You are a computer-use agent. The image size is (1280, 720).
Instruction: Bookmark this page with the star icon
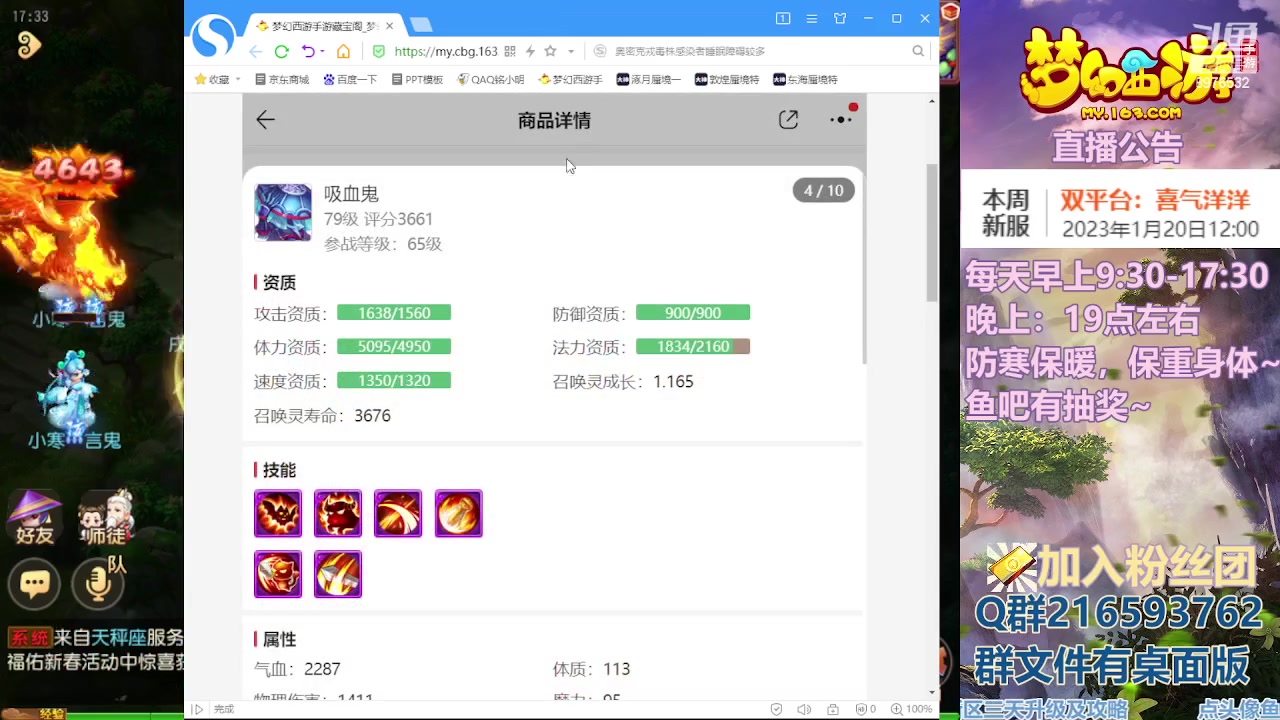point(550,51)
